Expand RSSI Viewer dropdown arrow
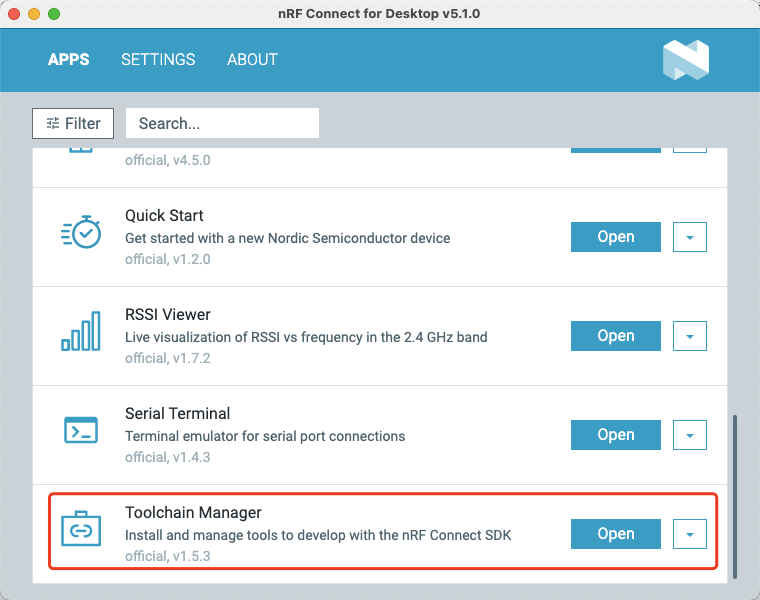Image resolution: width=760 pixels, height=600 pixels. click(690, 336)
